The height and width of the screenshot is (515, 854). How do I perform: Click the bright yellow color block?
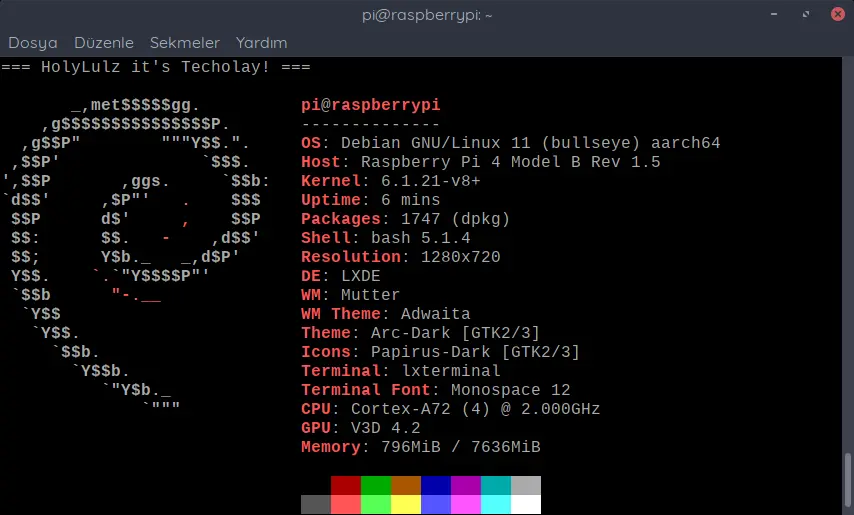(406, 504)
